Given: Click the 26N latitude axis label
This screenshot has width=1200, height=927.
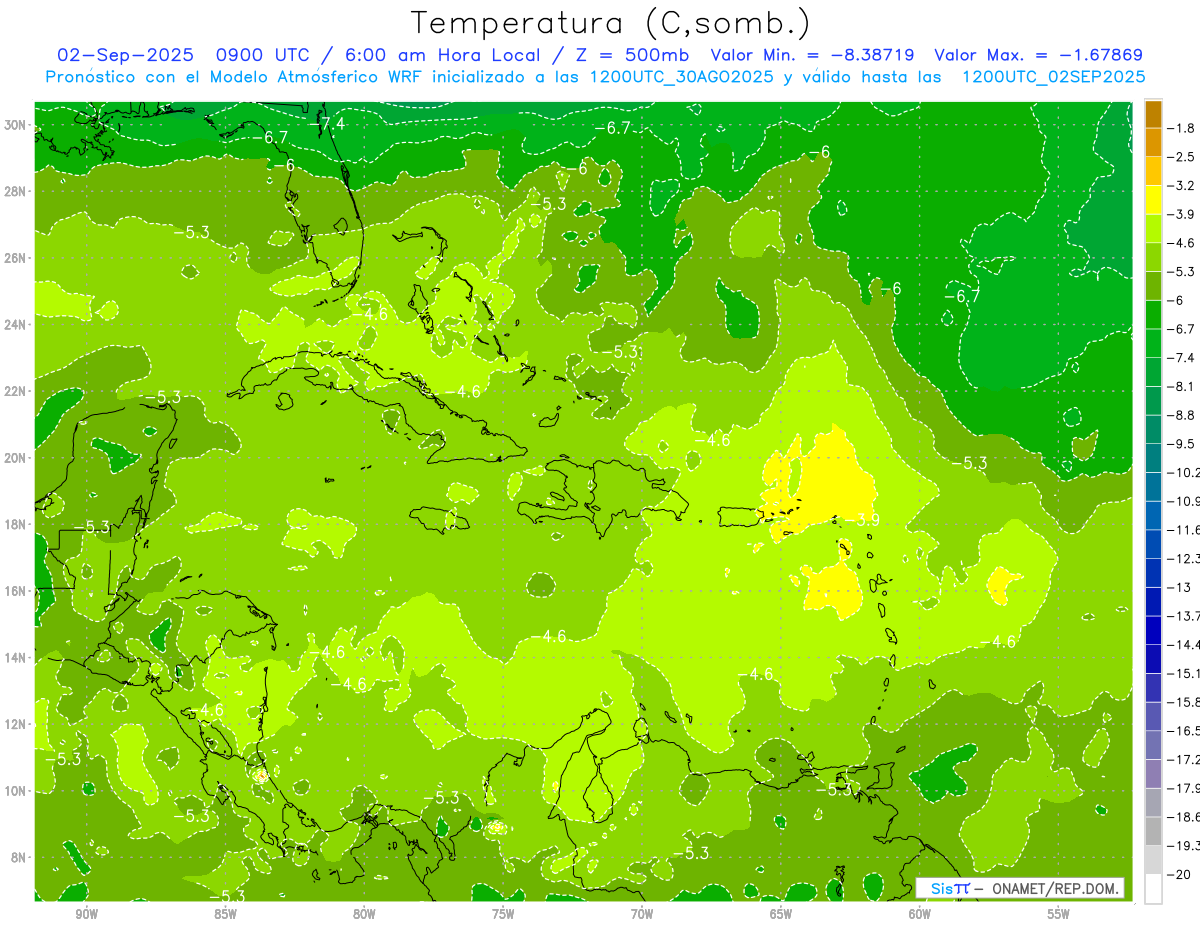Looking at the screenshot, I should point(15,258).
